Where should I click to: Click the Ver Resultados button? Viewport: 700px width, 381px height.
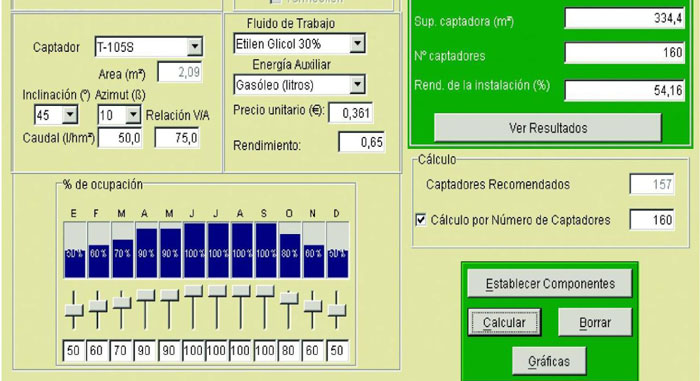point(548,128)
